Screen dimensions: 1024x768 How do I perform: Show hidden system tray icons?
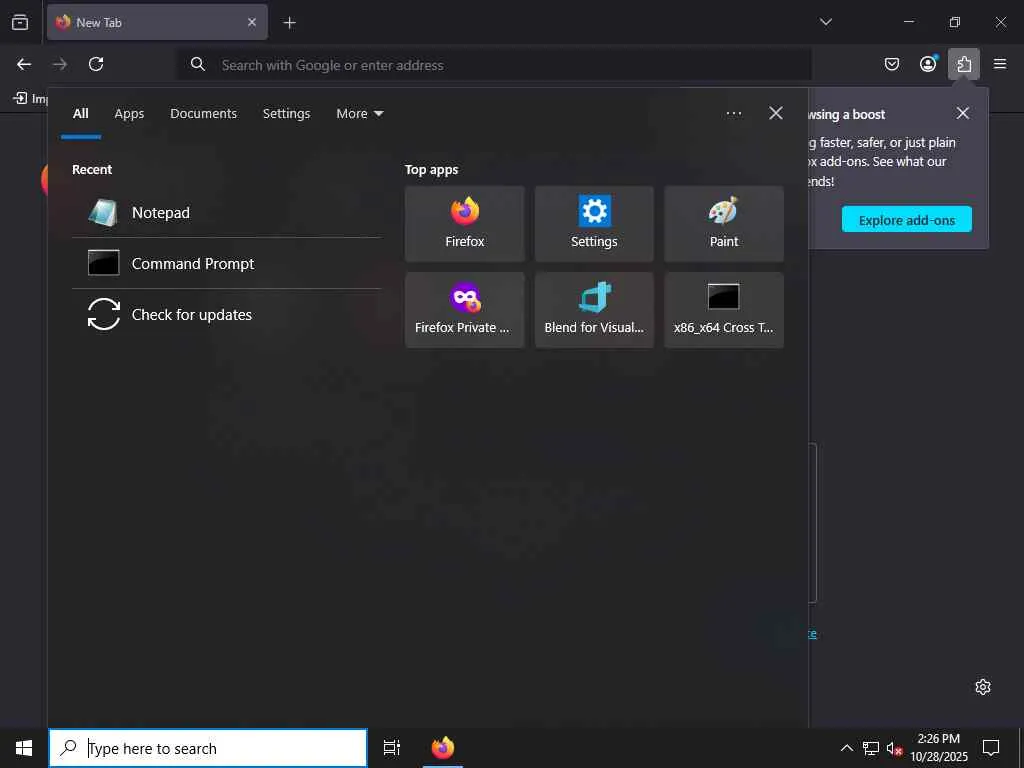click(x=846, y=748)
